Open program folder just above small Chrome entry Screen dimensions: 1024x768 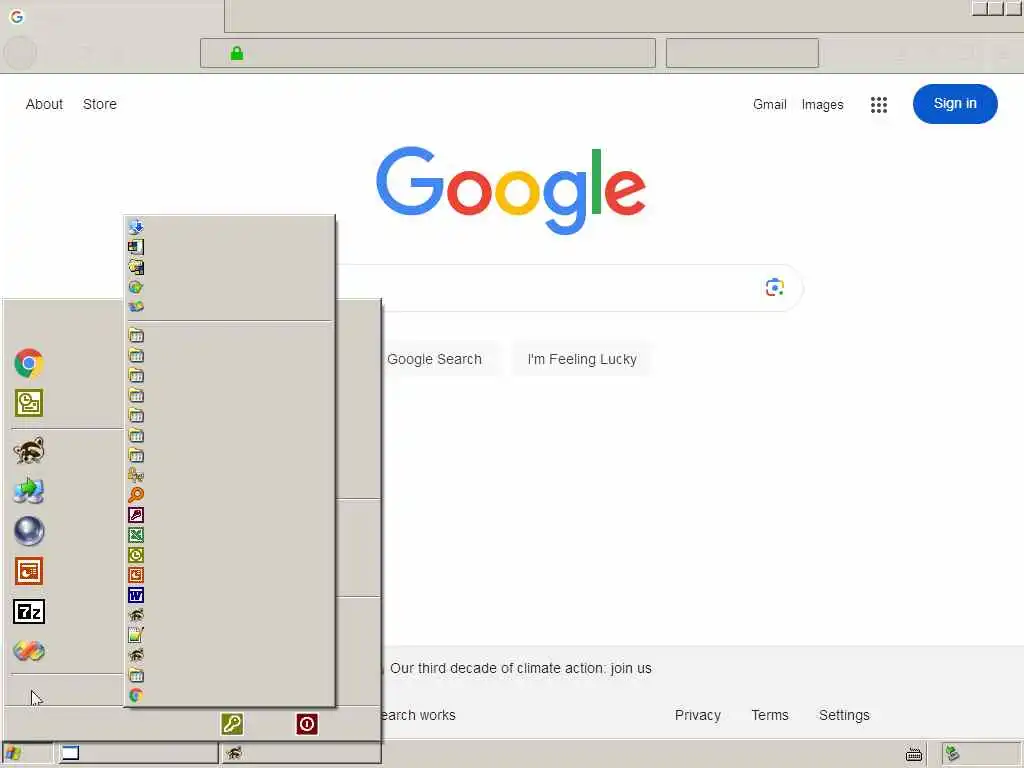[136, 675]
